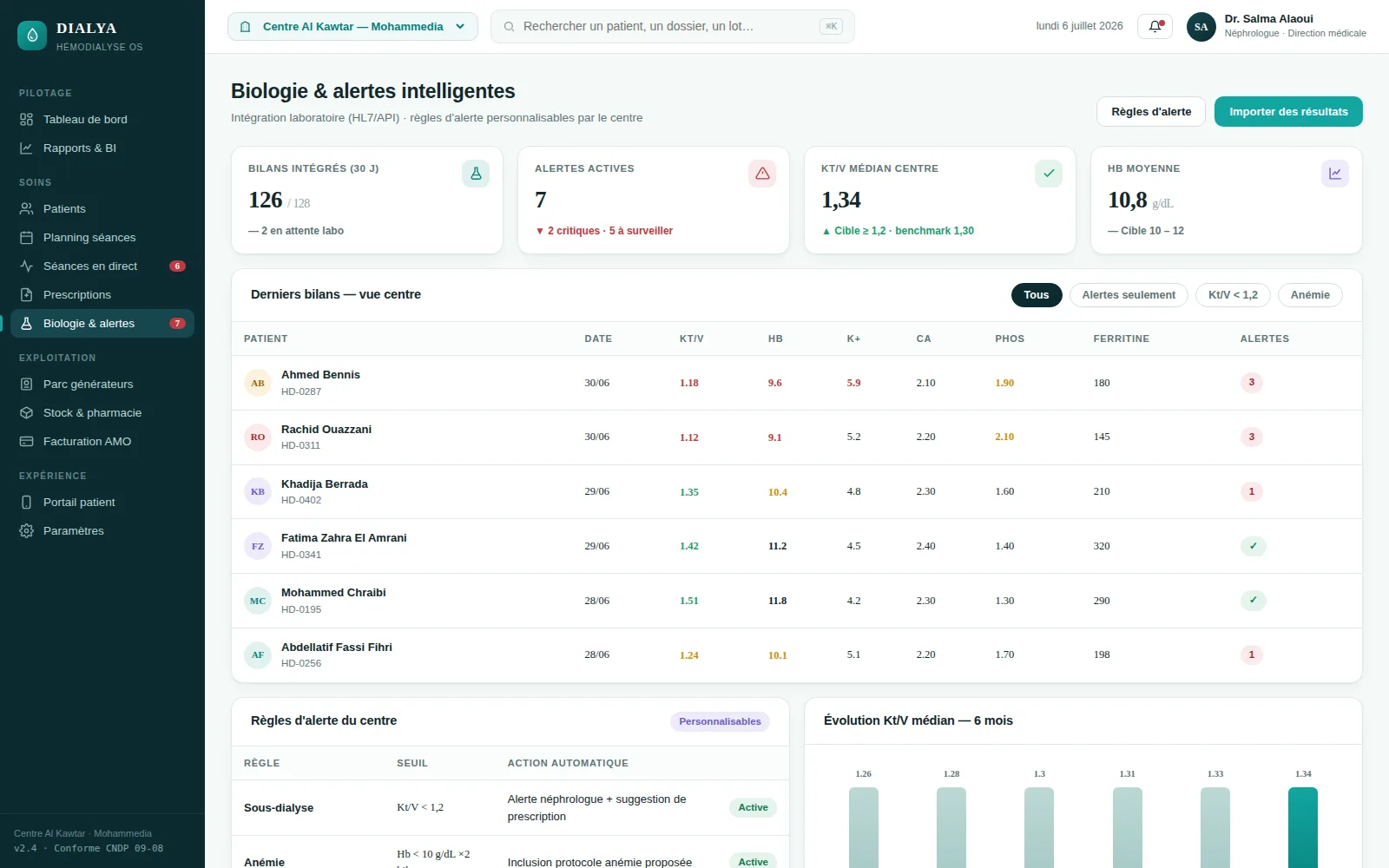Click Personnalisables badge in rules panel
The width and height of the screenshot is (1389, 868).
pos(720,721)
